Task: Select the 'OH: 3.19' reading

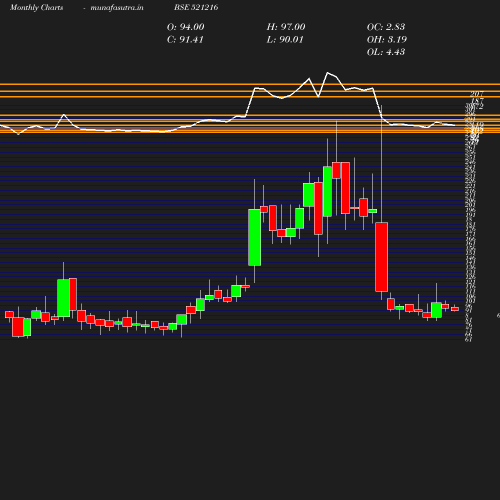Action: coord(387,39)
